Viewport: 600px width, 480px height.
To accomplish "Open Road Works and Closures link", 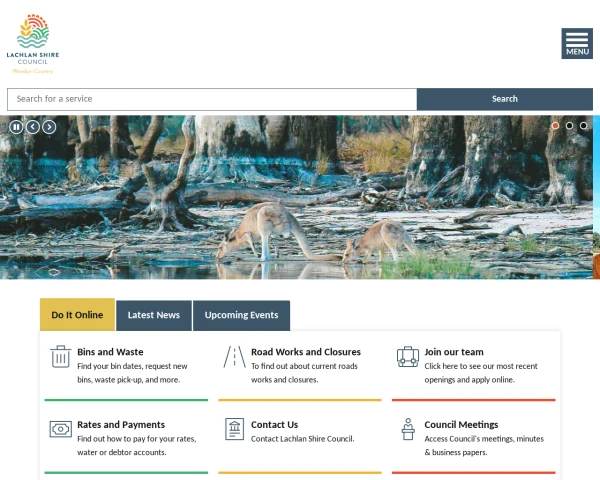I will tap(306, 352).
